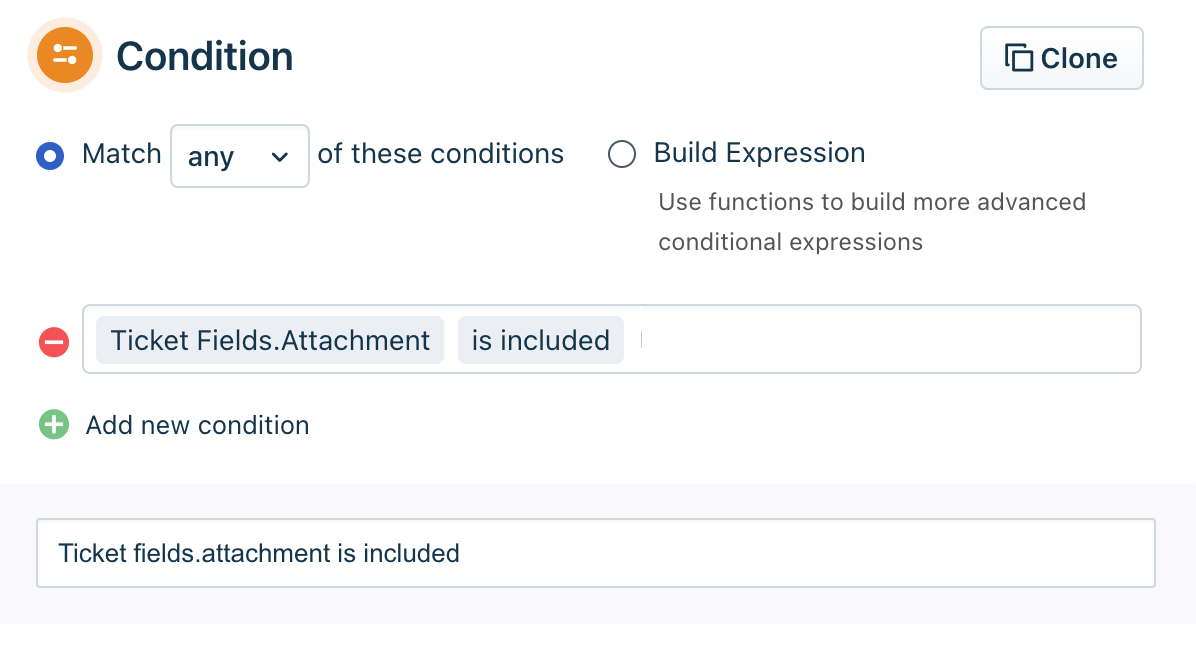Click the green plus add icon
Viewport: 1196px width, 668px height.
pyautogui.click(x=54, y=425)
